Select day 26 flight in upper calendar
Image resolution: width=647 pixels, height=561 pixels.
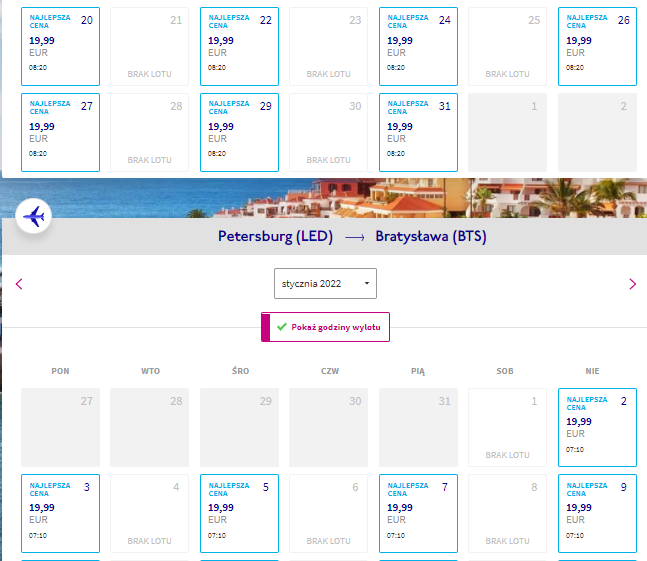click(x=597, y=46)
